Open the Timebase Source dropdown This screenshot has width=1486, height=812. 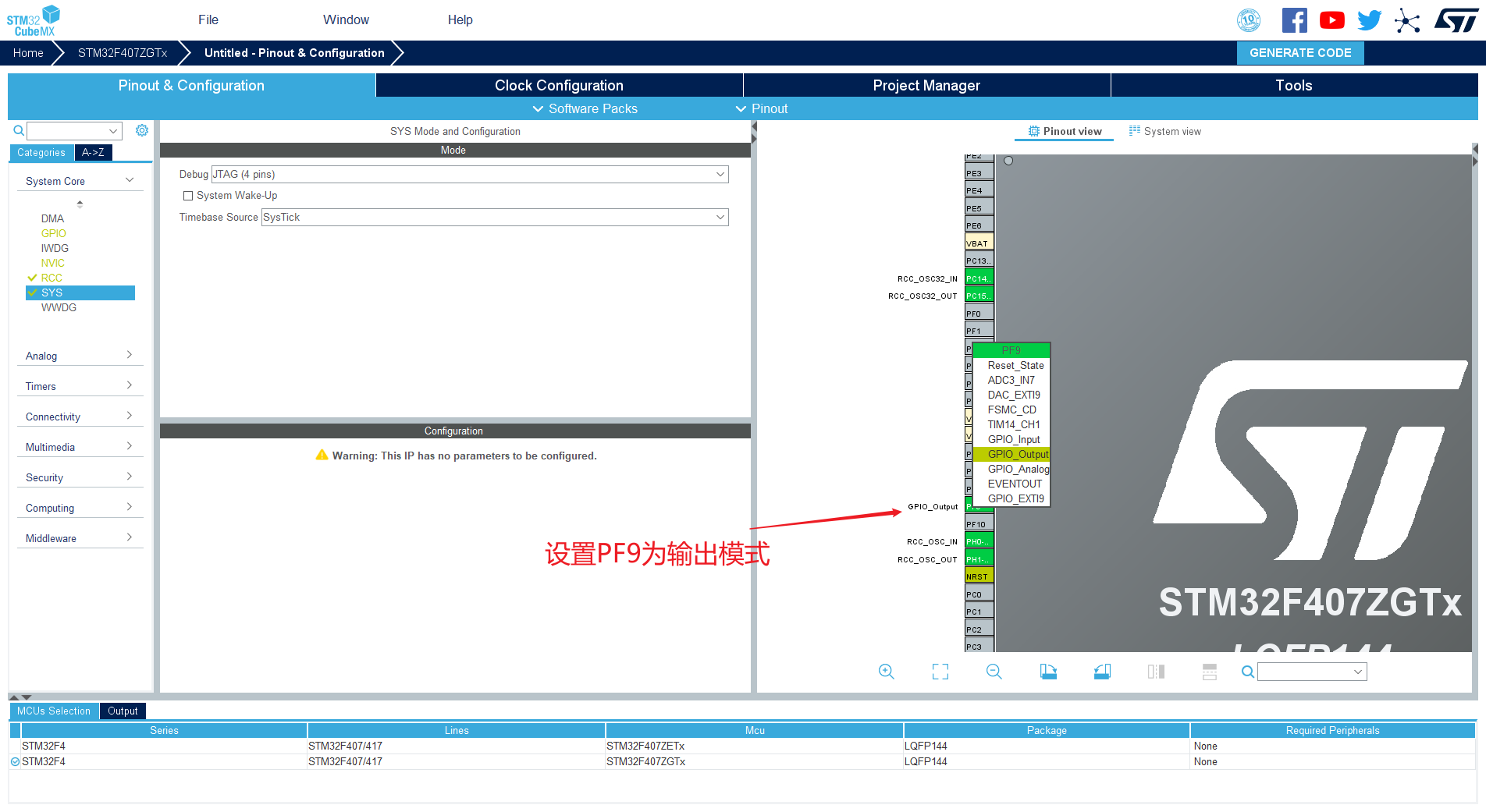tap(495, 217)
